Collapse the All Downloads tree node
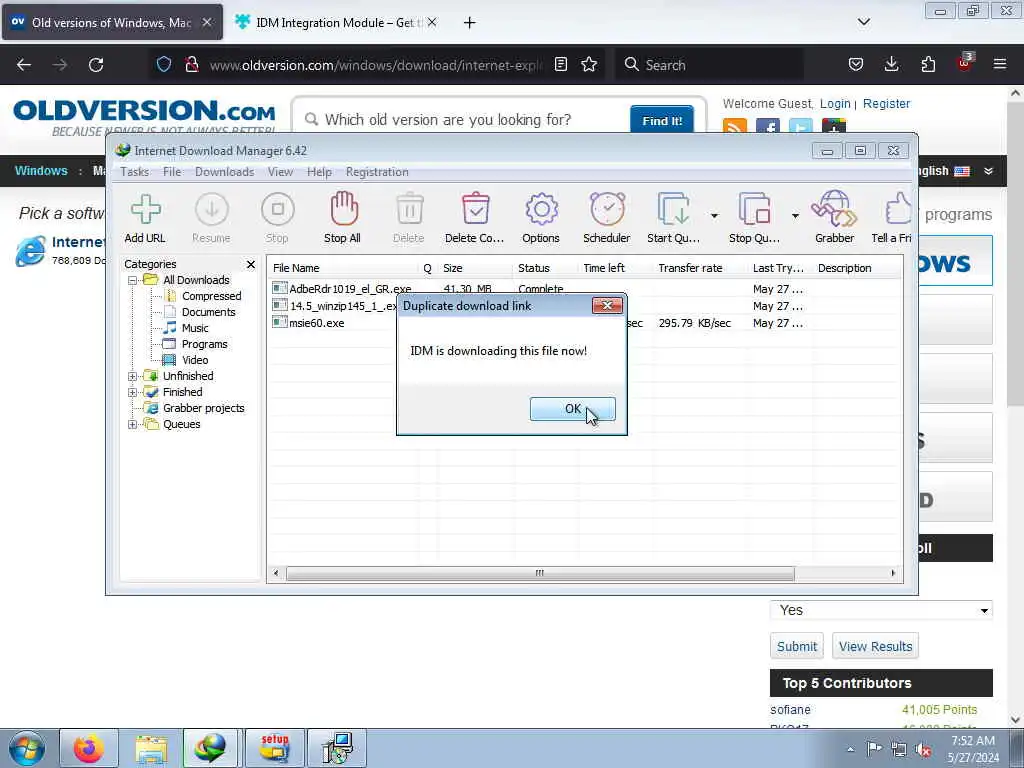Screen dimensions: 1024x768 tap(133, 280)
